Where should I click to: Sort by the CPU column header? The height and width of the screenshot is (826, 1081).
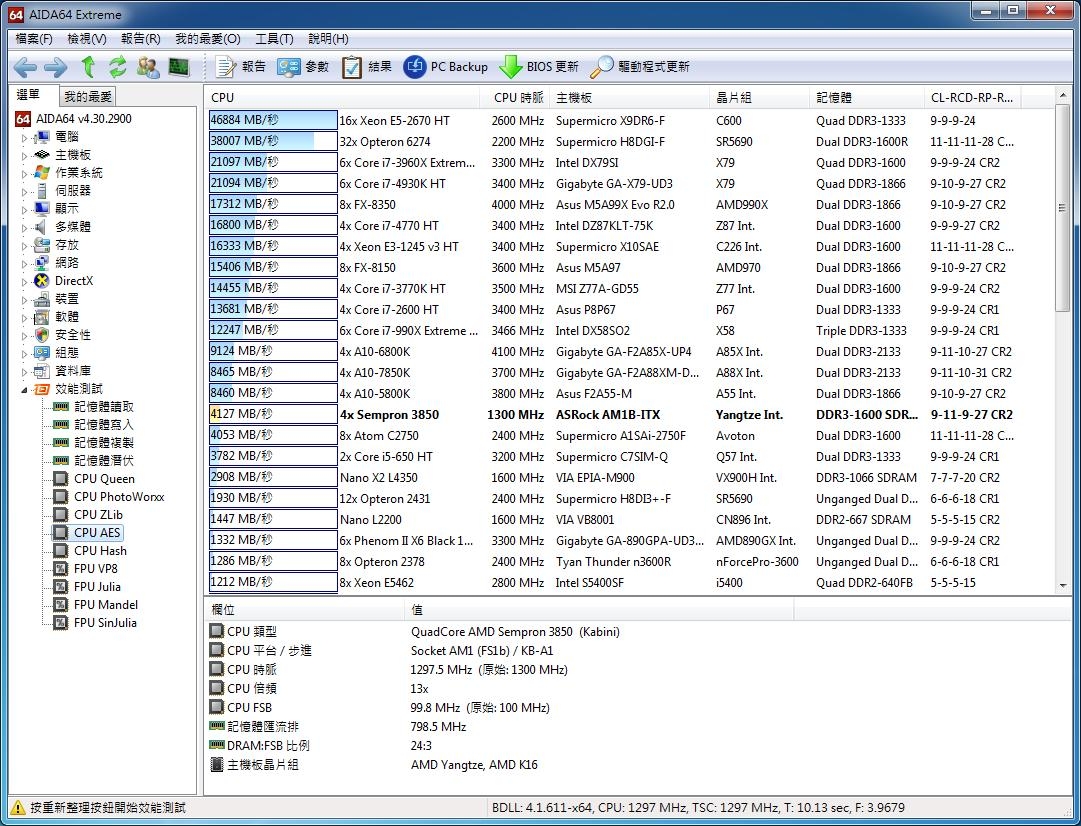343,98
